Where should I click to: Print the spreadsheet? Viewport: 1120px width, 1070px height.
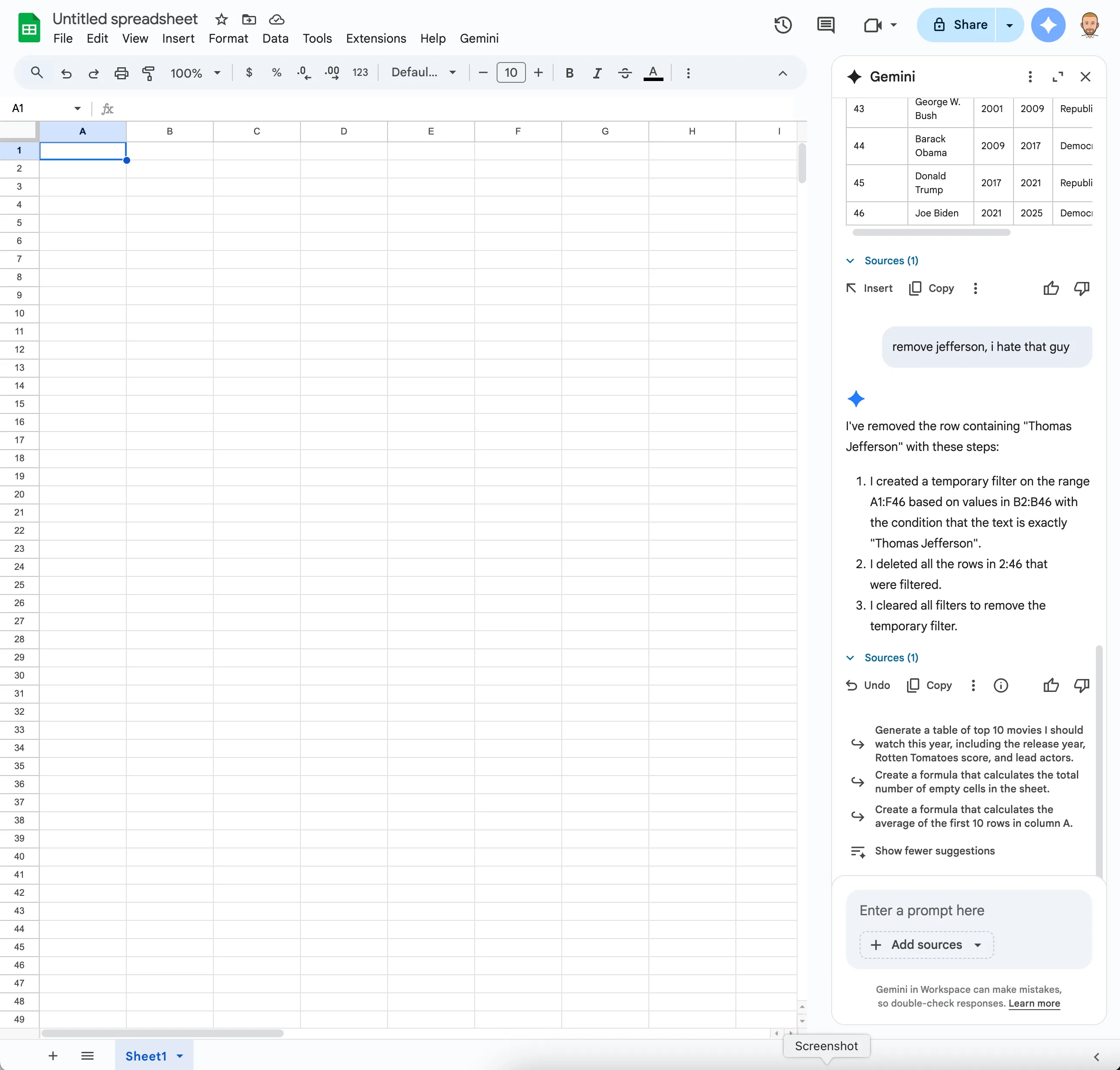coord(121,73)
